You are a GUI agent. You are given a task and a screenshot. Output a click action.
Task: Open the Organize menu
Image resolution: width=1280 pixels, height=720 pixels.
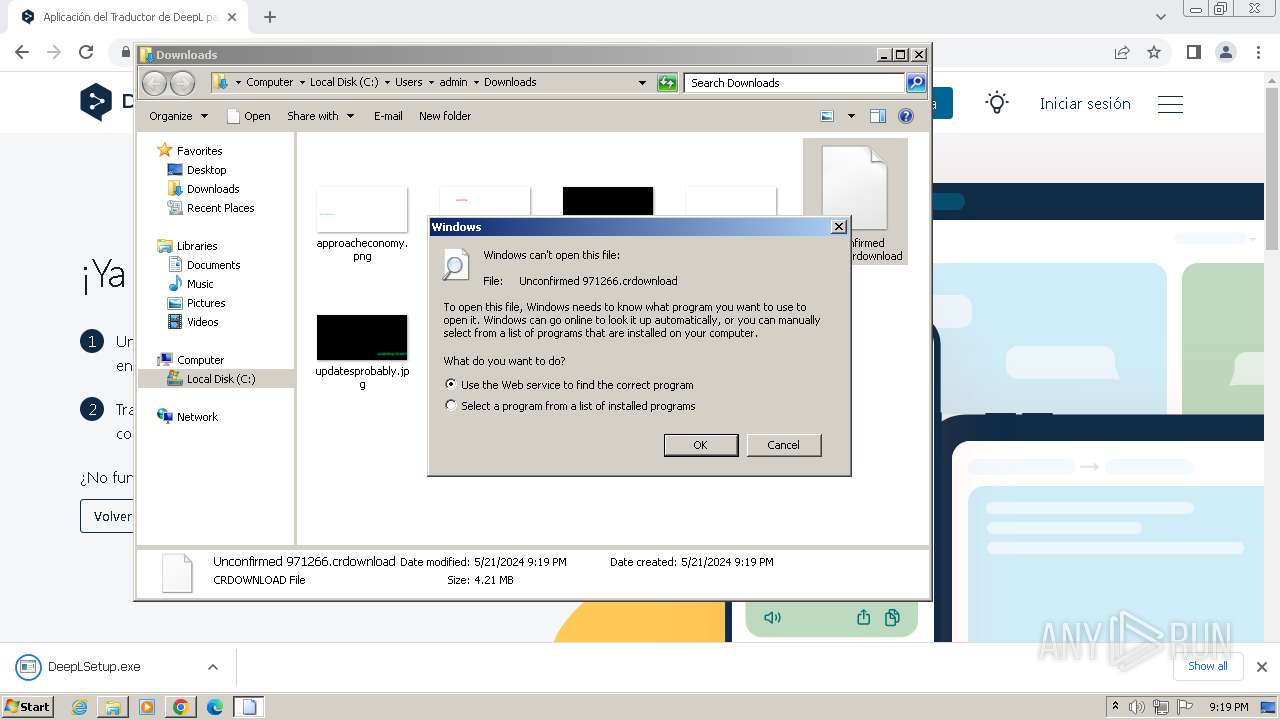pos(178,116)
